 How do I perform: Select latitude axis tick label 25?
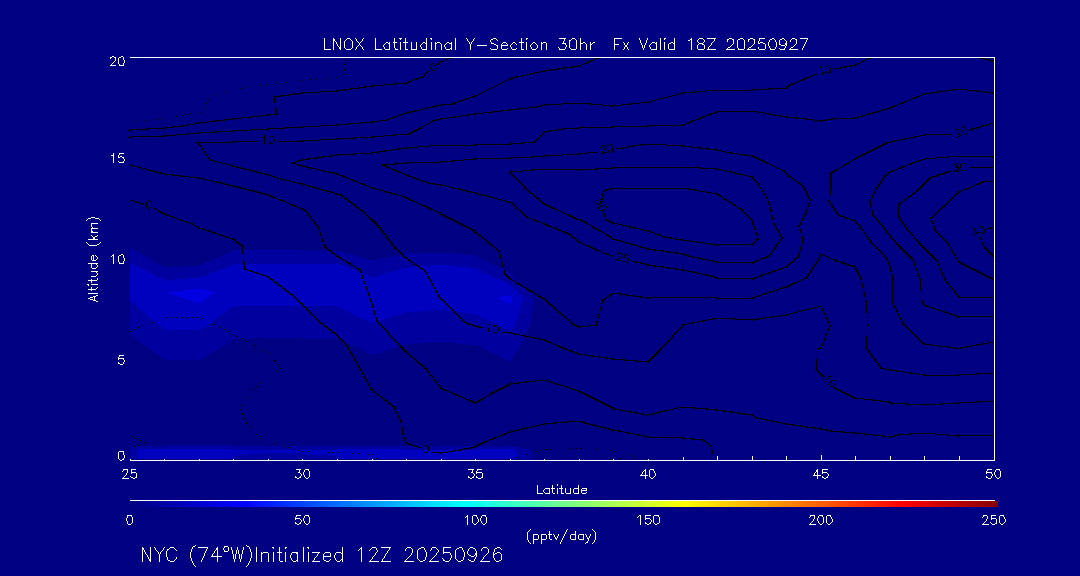pyautogui.click(x=129, y=474)
